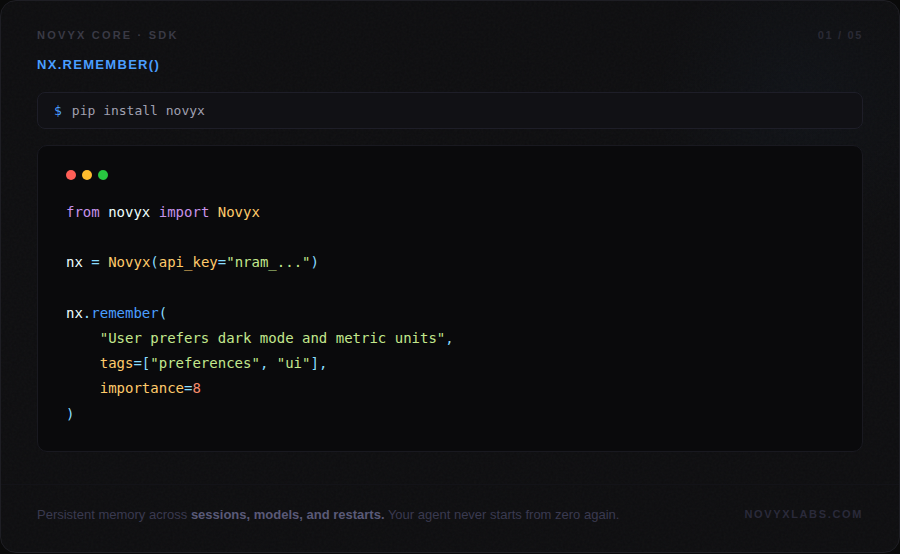
Task: Click "Your agent never starts from zero again"
Action: pyautogui.click(x=503, y=515)
